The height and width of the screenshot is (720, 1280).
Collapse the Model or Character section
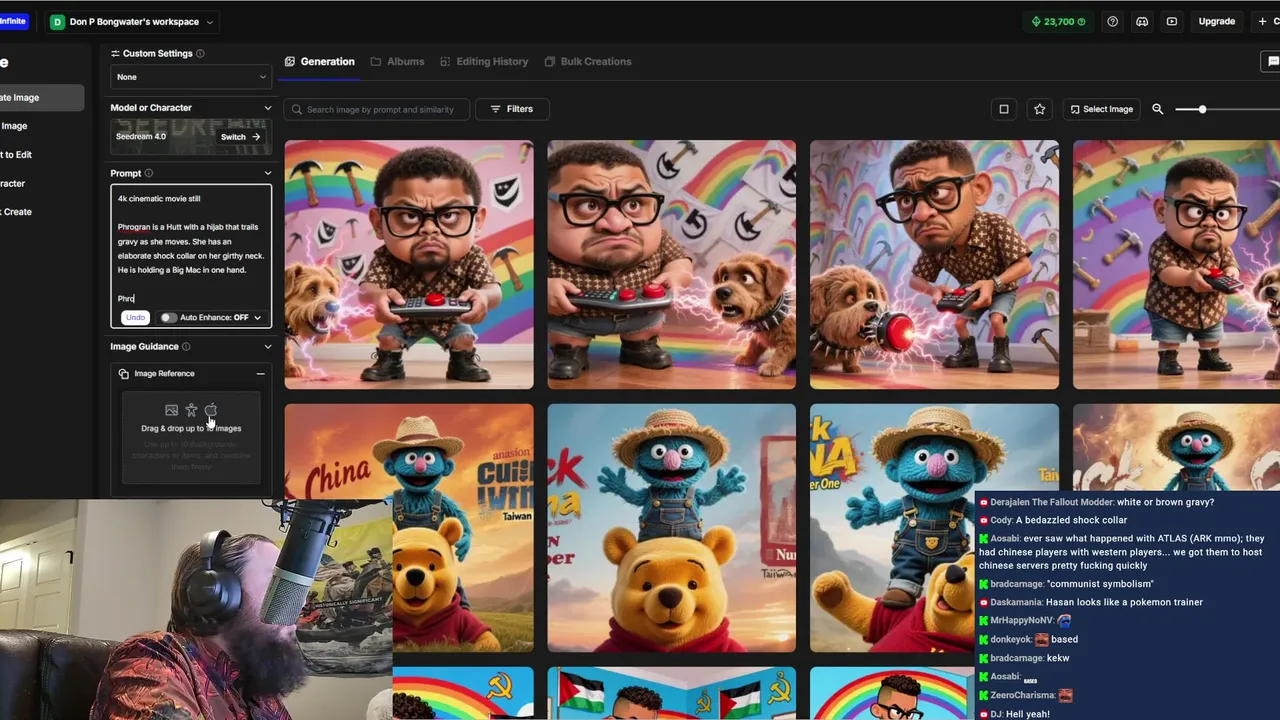(267, 108)
